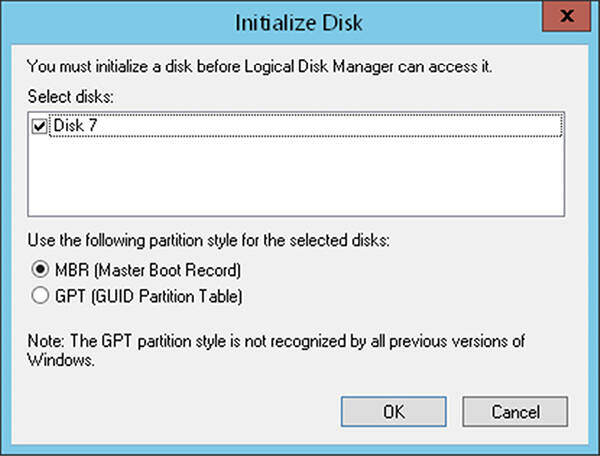Viewport: 600px width, 456px height.
Task: Click the far right end of Disk 7 row
Action: 551,125
